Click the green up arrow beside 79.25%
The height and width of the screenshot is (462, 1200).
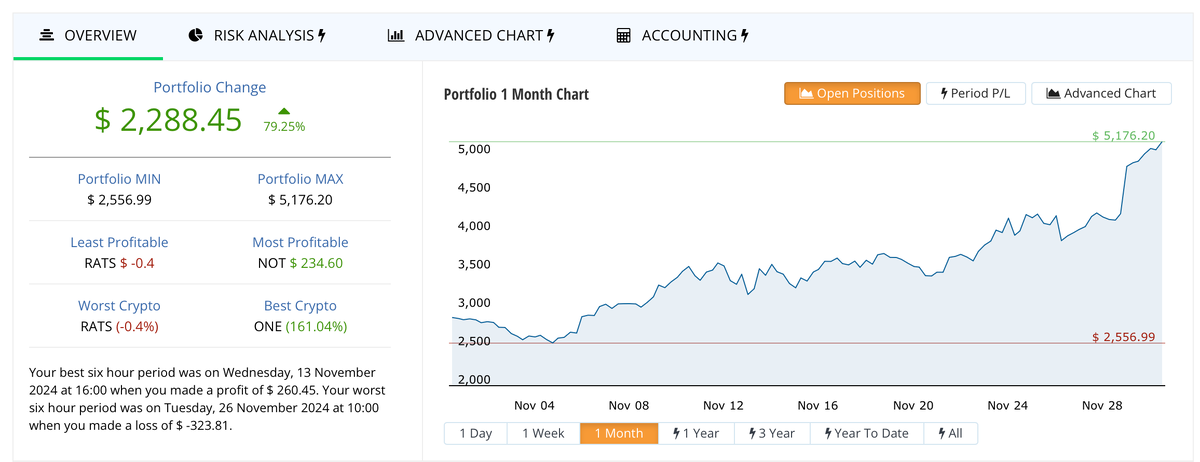[284, 111]
